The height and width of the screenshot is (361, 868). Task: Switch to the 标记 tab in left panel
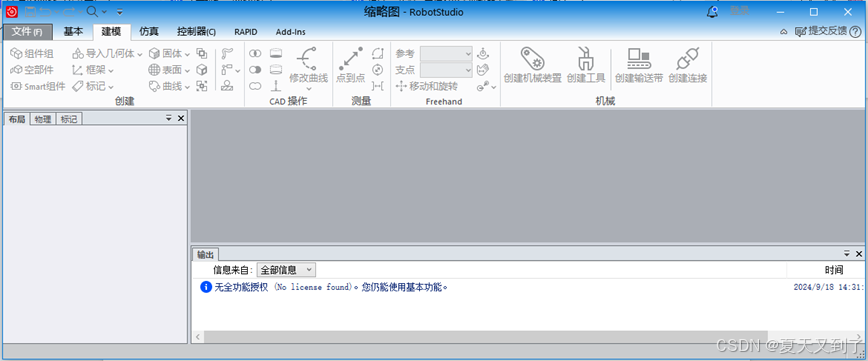coord(69,118)
